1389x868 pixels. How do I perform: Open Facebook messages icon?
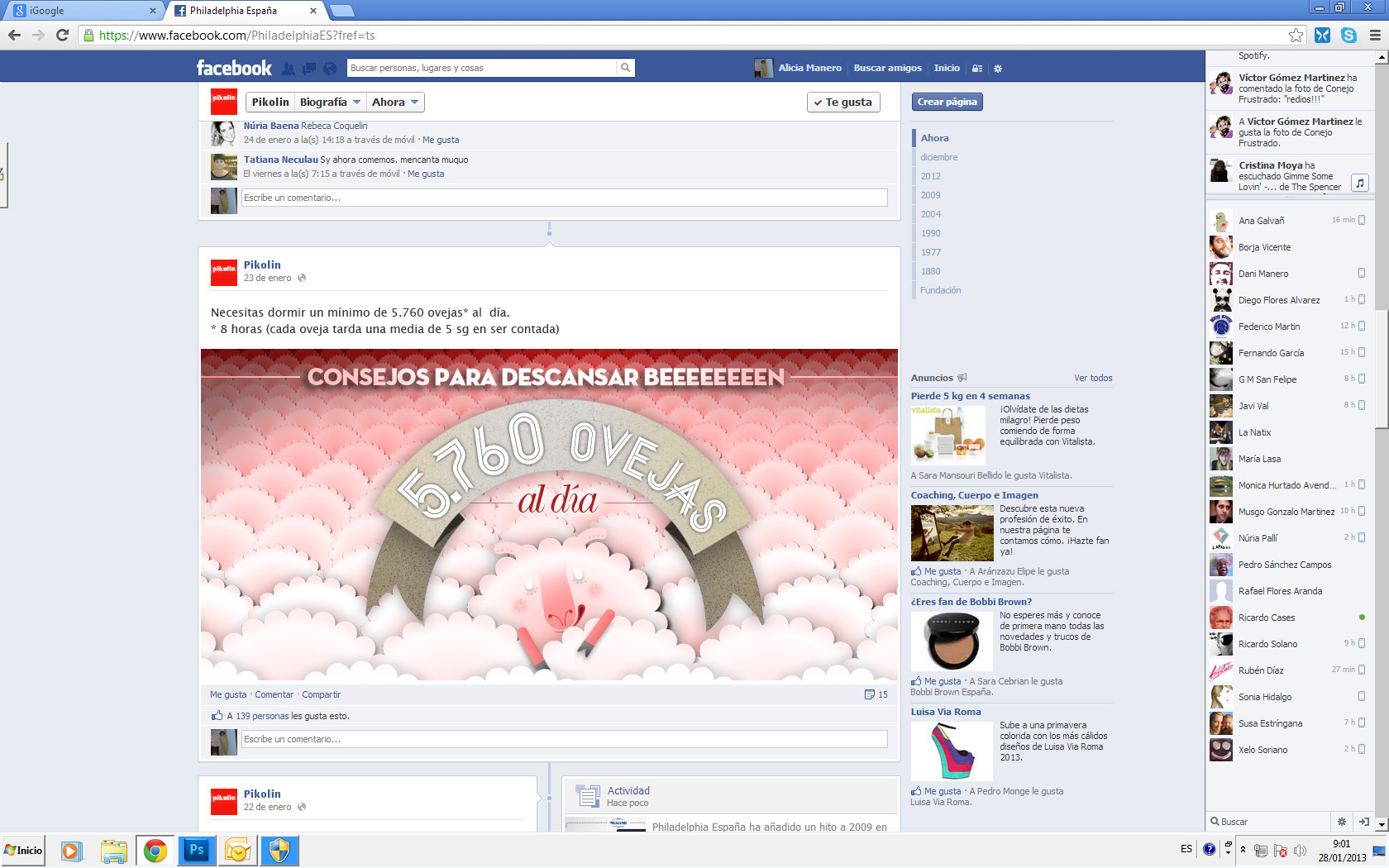(x=309, y=69)
